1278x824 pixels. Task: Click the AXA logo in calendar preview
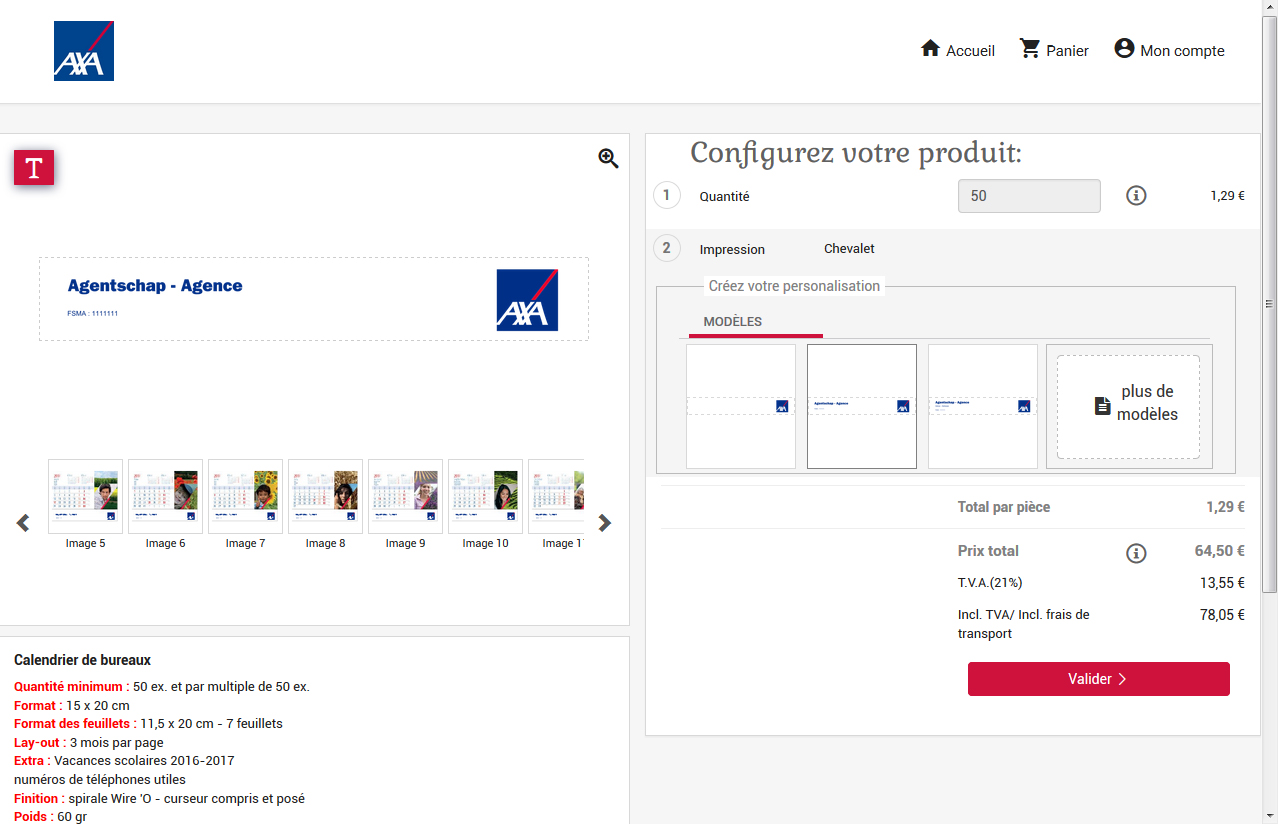527,300
